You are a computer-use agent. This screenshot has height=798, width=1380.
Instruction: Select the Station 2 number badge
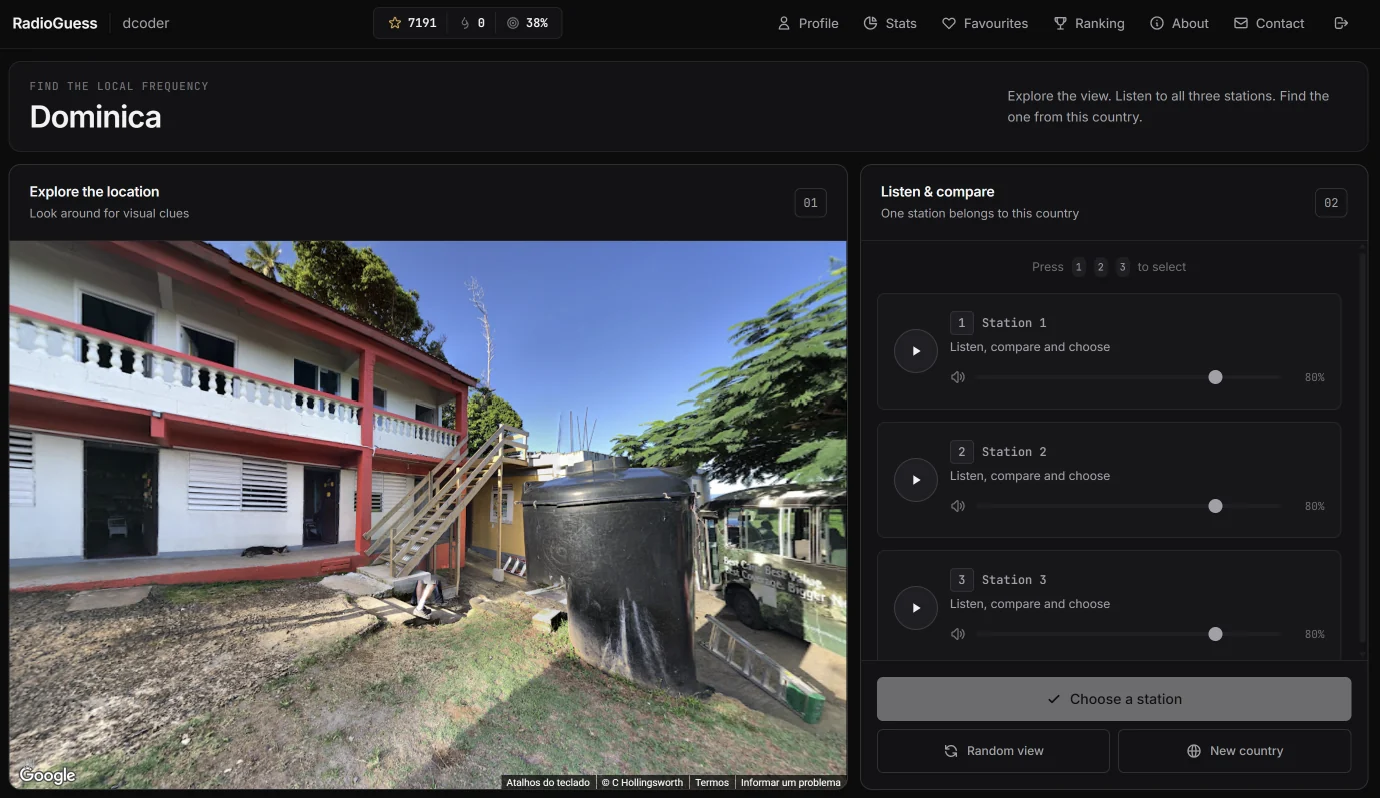[961, 452]
